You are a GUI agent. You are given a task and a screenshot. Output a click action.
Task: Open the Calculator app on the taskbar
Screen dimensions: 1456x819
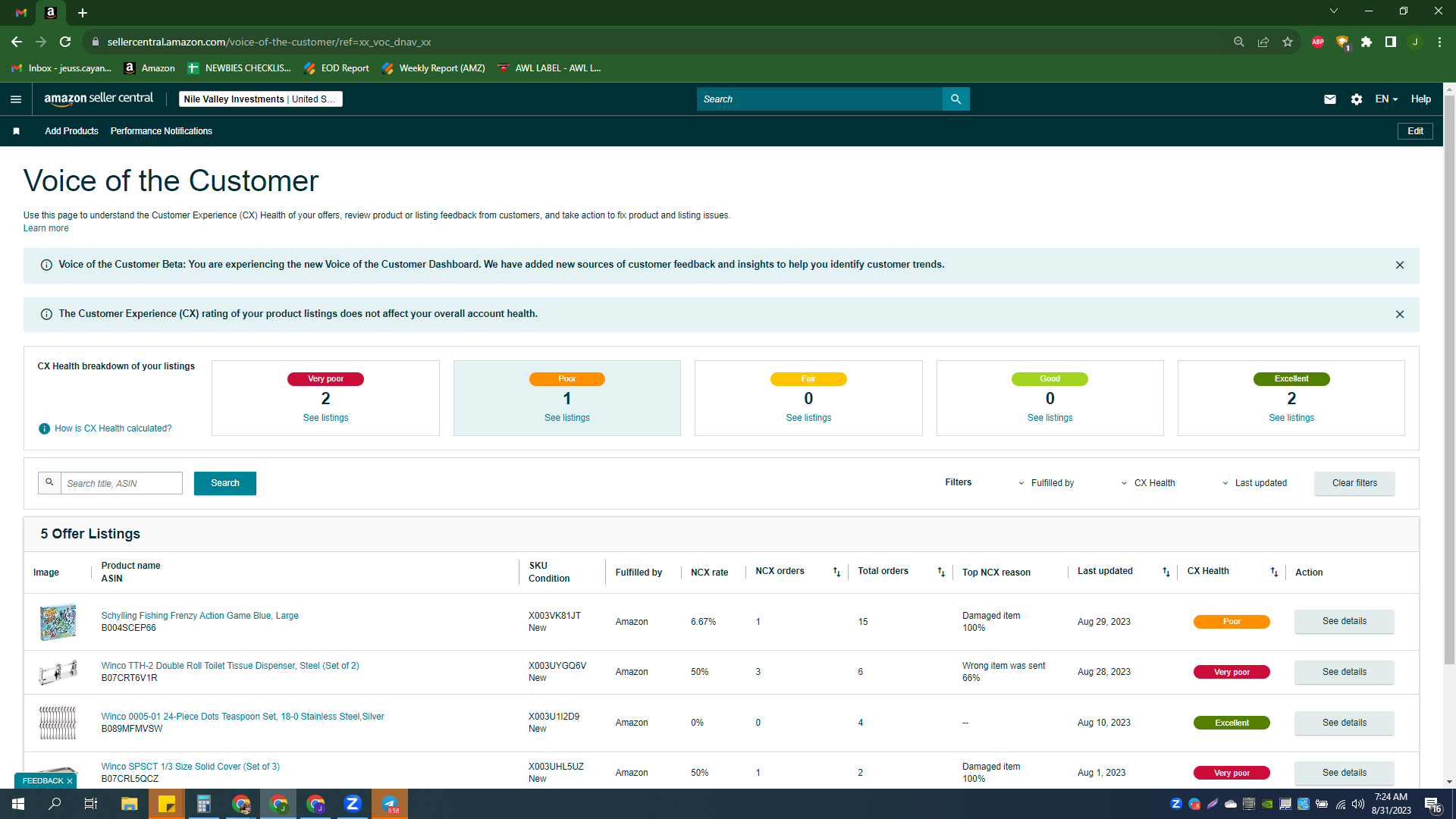(204, 804)
